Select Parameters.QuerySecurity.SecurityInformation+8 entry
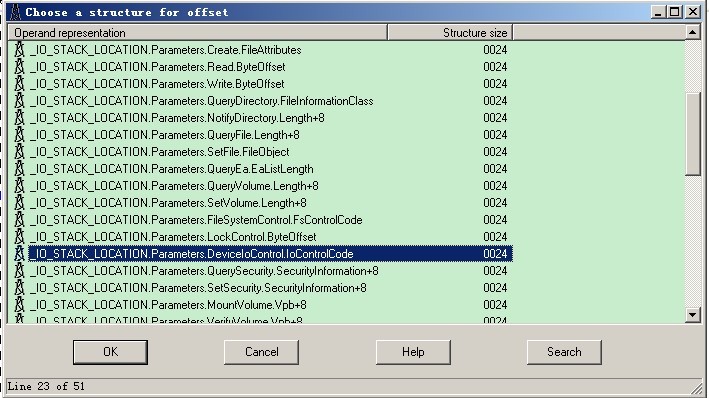This screenshot has height=398, width=709. (x=204, y=271)
